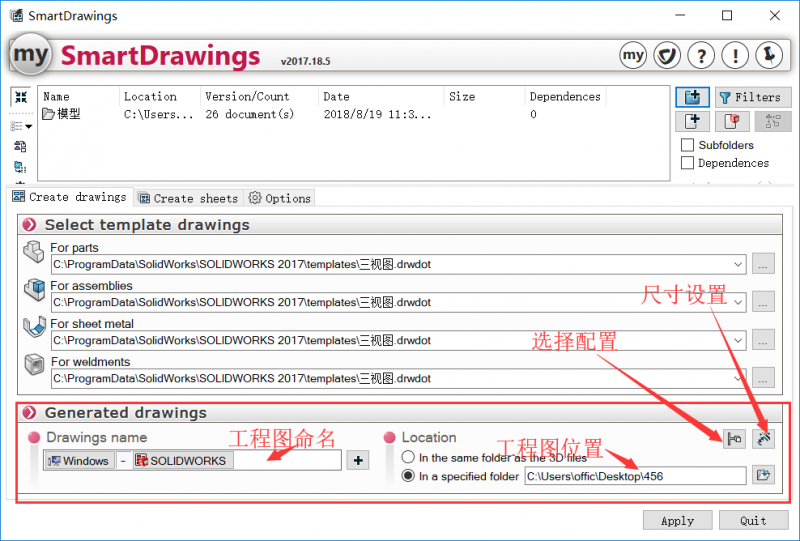Viewport: 800px width, 541px height.
Task: Expand the For weldments template dropdown
Action: [738, 378]
